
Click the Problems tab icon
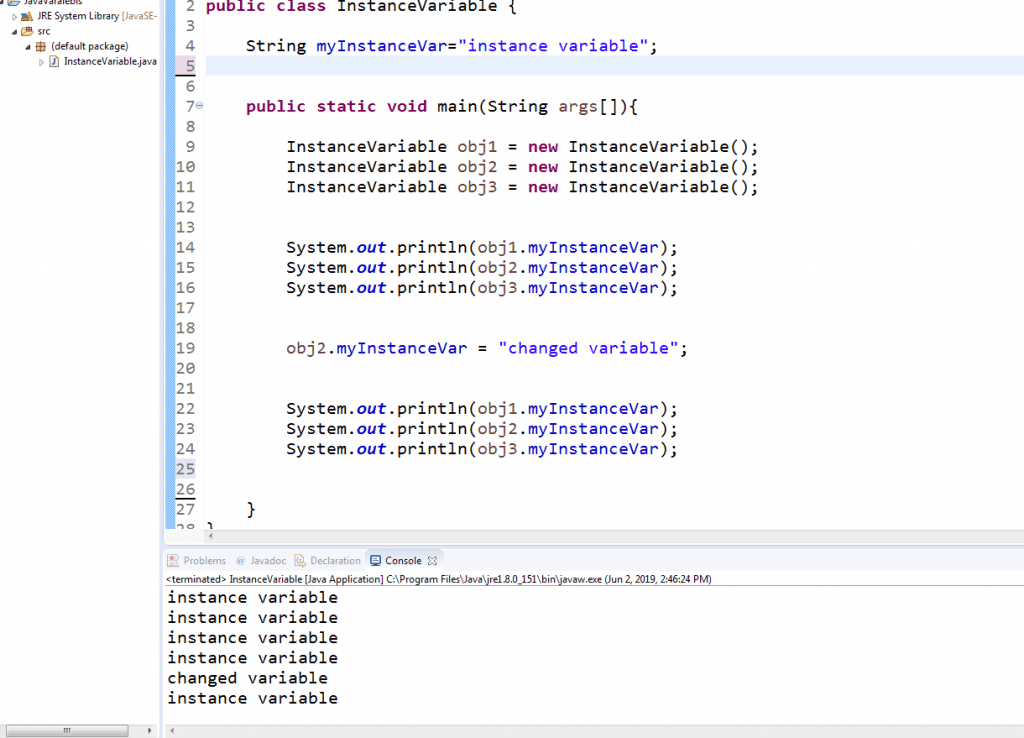point(173,560)
